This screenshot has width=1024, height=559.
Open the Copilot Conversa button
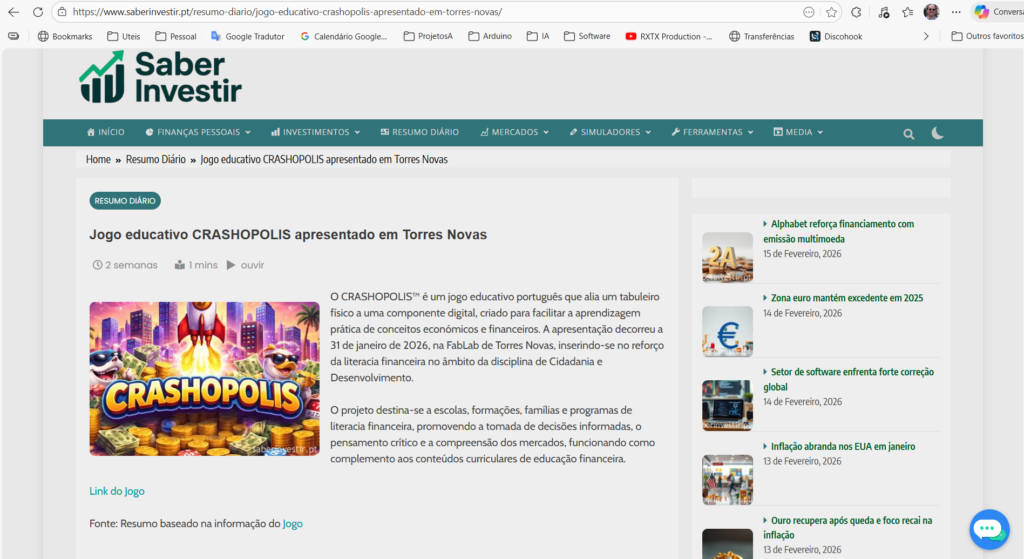click(995, 12)
